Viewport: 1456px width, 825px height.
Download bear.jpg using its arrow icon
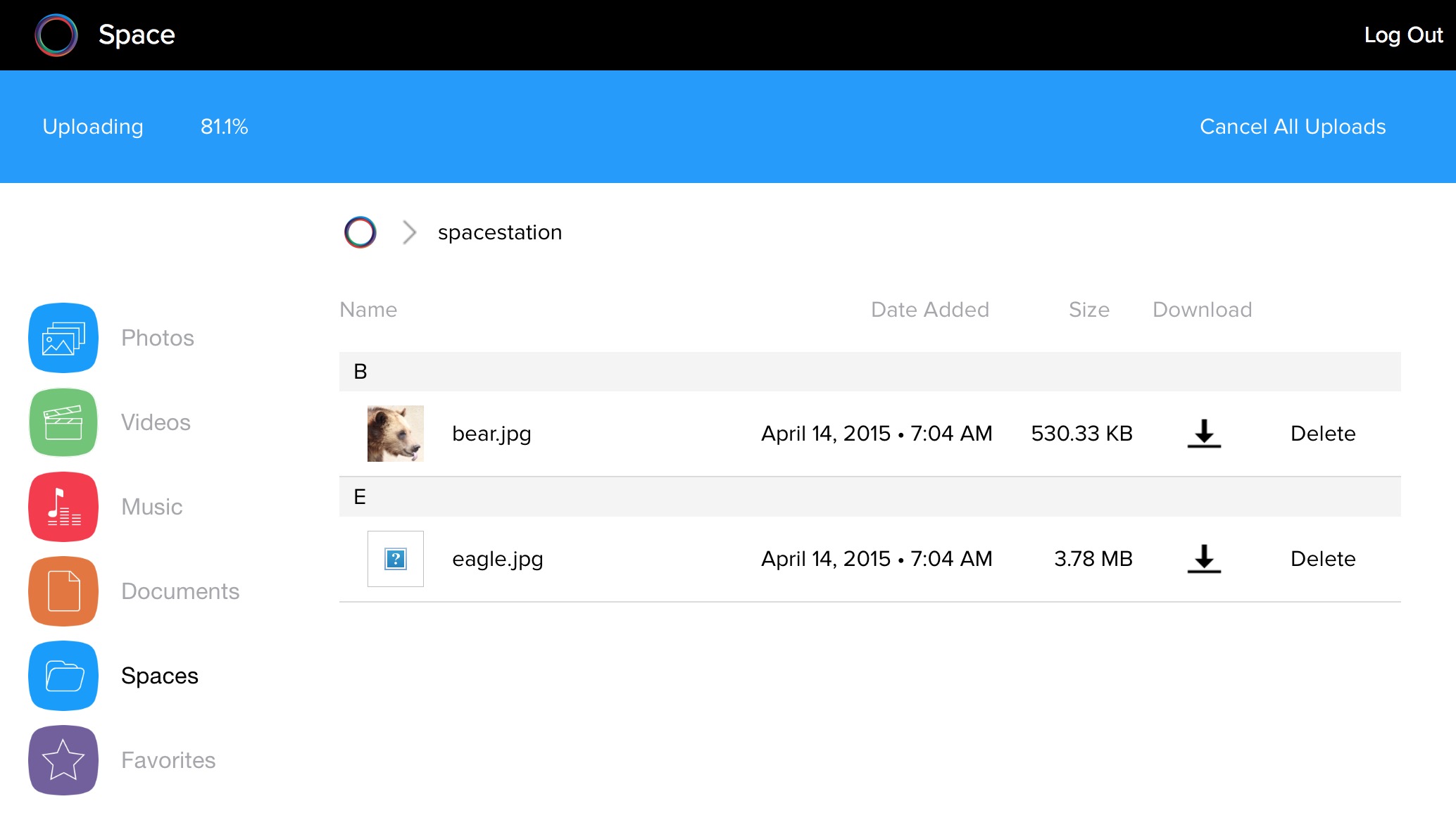tap(1204, 434)
